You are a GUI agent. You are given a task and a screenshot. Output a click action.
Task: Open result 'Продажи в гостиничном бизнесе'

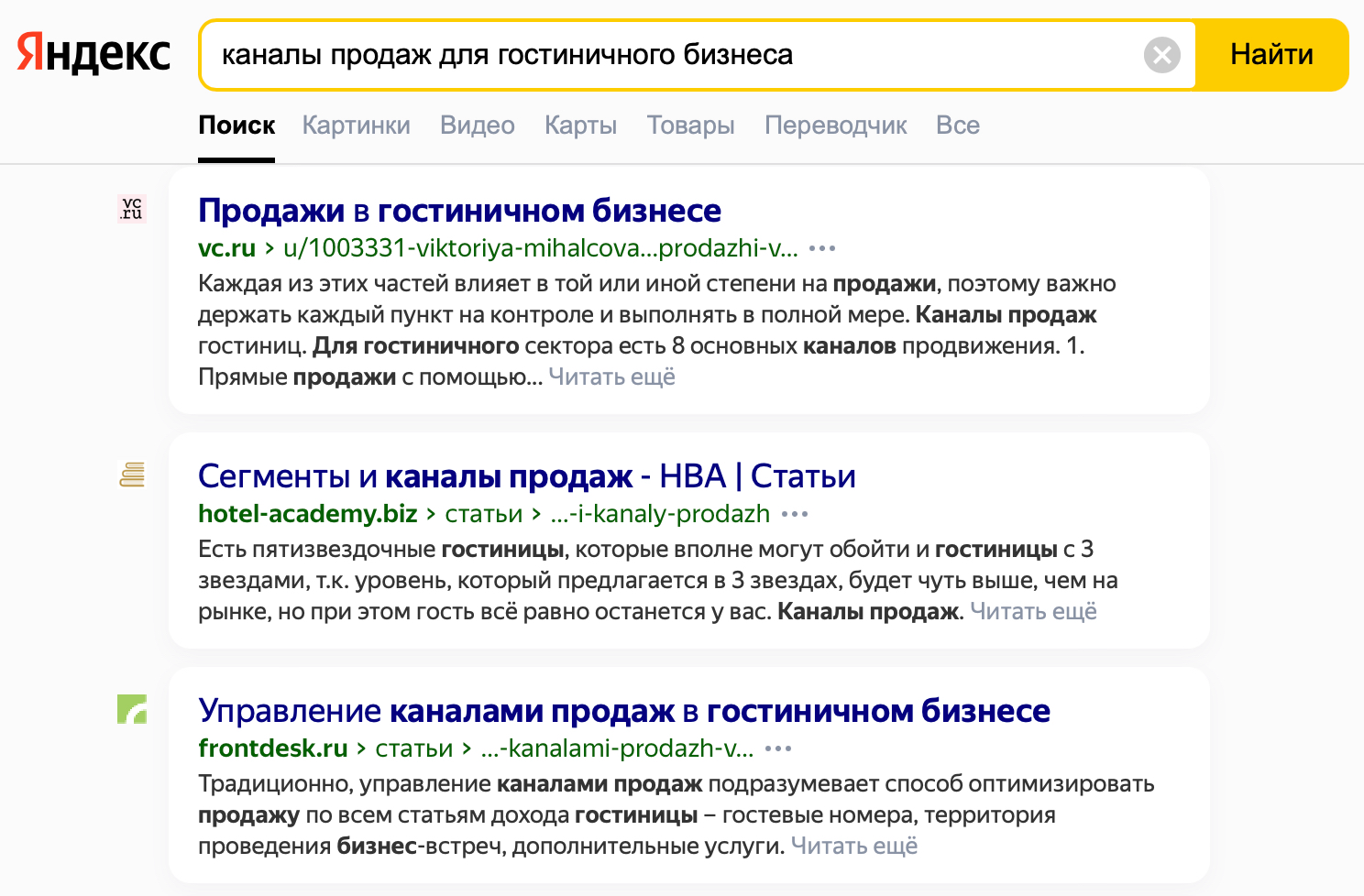point(459,211)
